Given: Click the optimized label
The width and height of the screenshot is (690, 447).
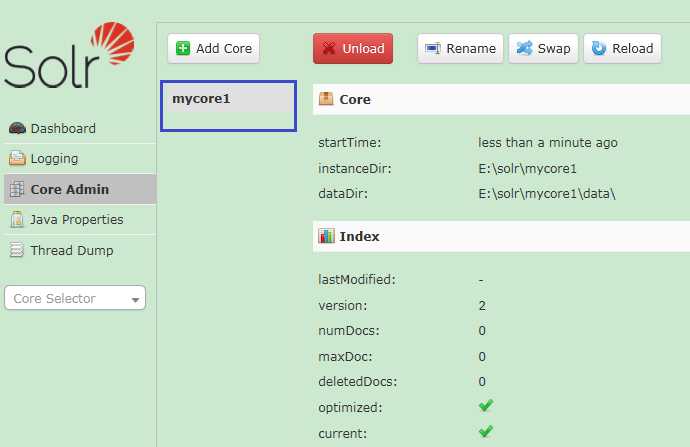Looking at the screenshot, I should (350, 408).
